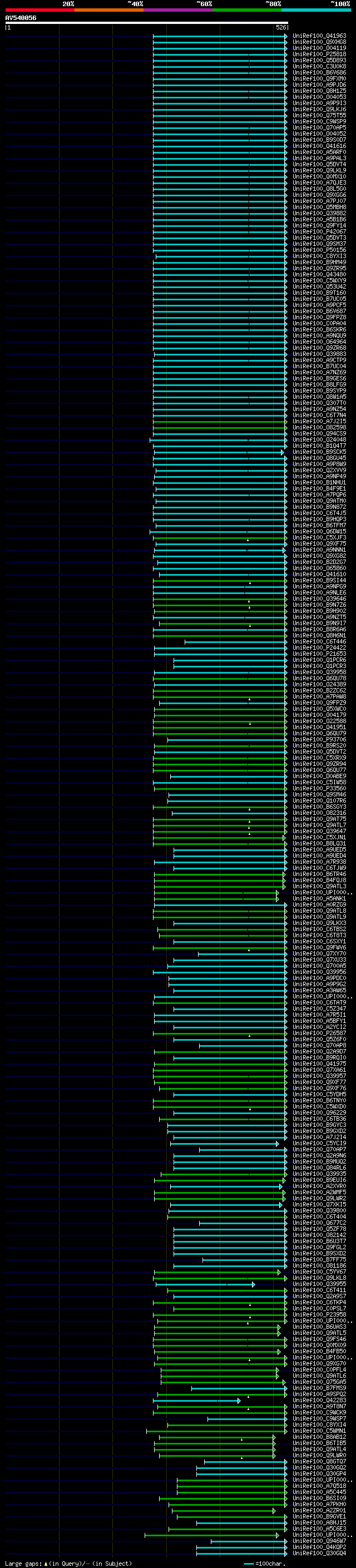Select the UniRef100_Q5MBH8 label
The width and height of the screenshot is (356, 1568).
click(319, 207)
